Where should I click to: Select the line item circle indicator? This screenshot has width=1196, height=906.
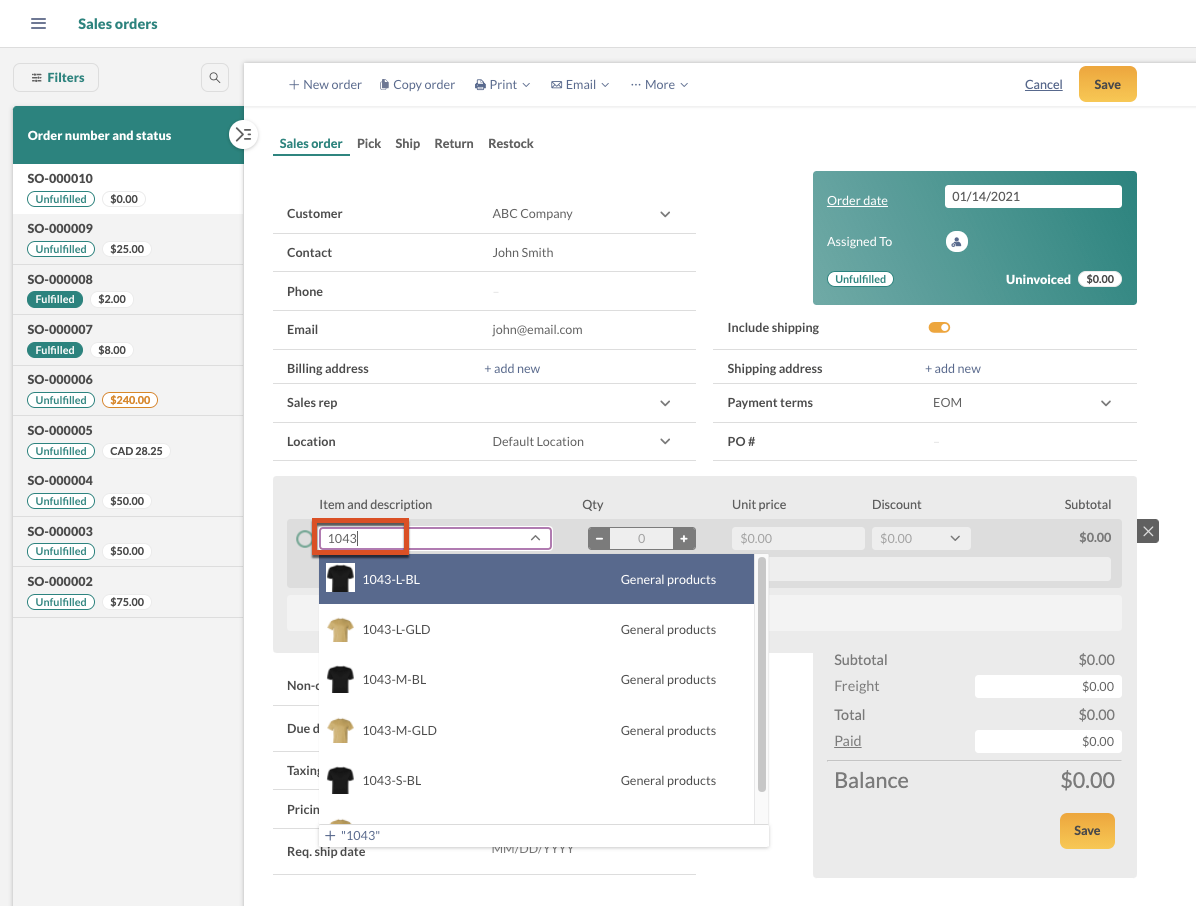click(x=304, y=539)
